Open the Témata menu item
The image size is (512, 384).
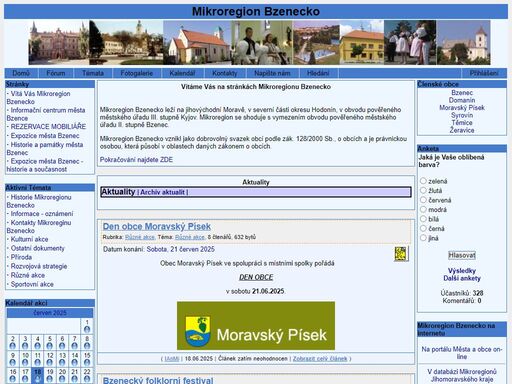(93, 73)
